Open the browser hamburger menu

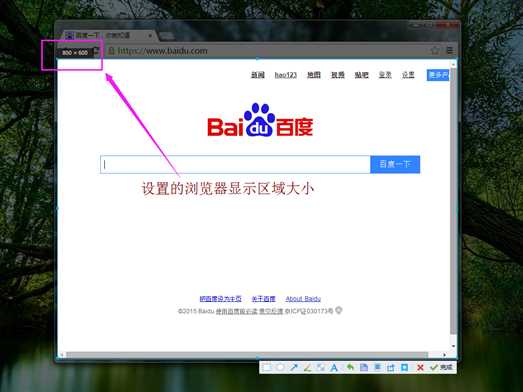[450, 51]
